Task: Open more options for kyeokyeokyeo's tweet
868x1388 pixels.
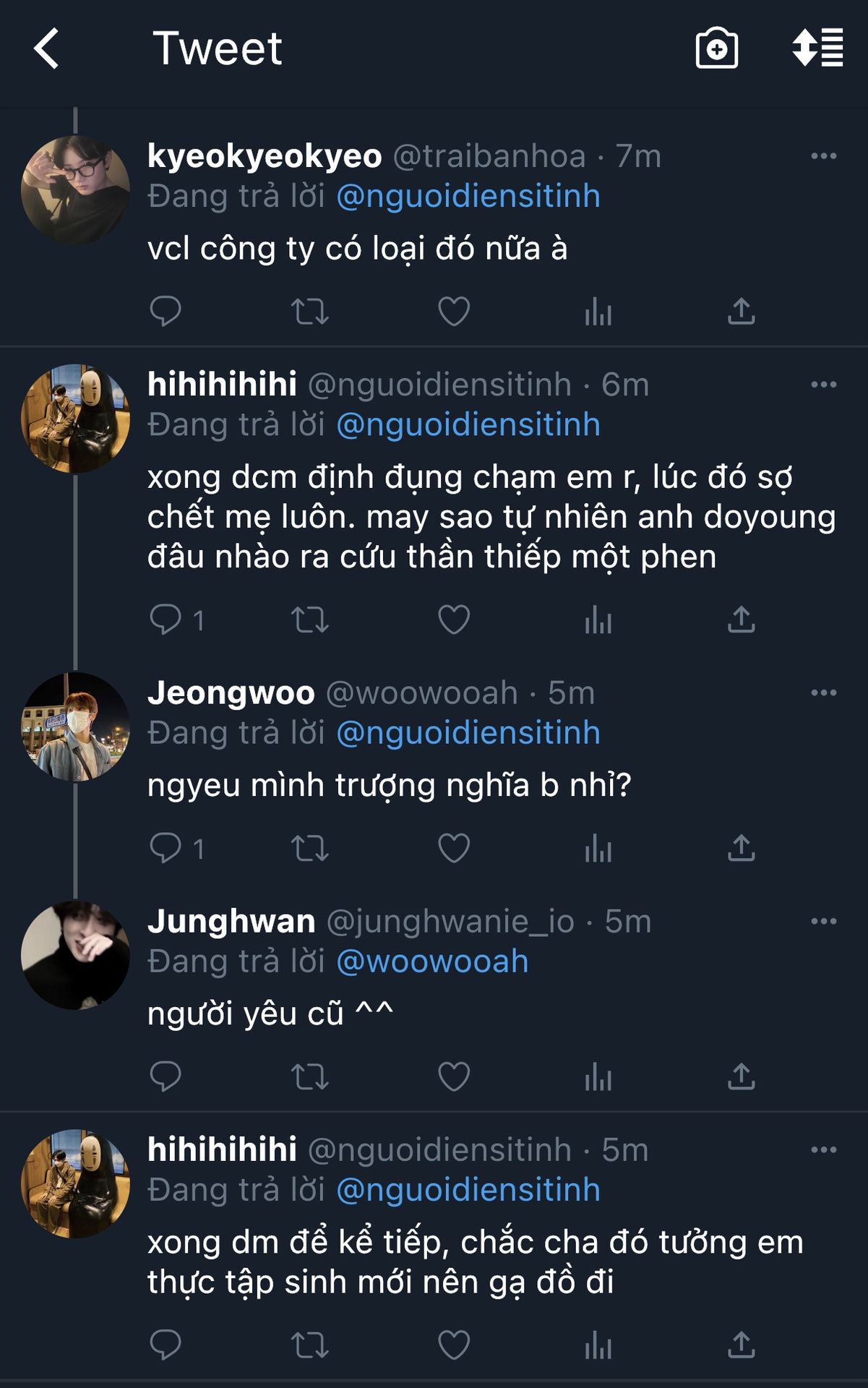Action: point(823,156)
